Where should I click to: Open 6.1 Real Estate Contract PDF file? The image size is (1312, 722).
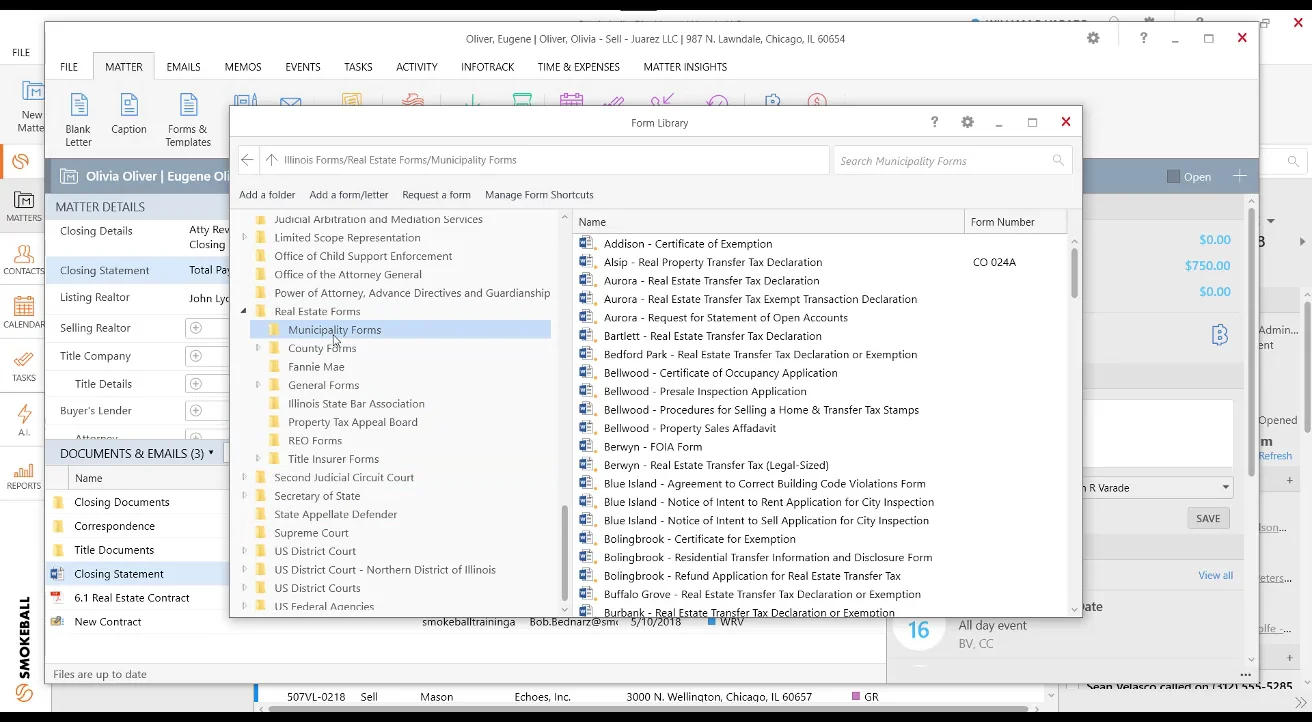tap(132, 598)
